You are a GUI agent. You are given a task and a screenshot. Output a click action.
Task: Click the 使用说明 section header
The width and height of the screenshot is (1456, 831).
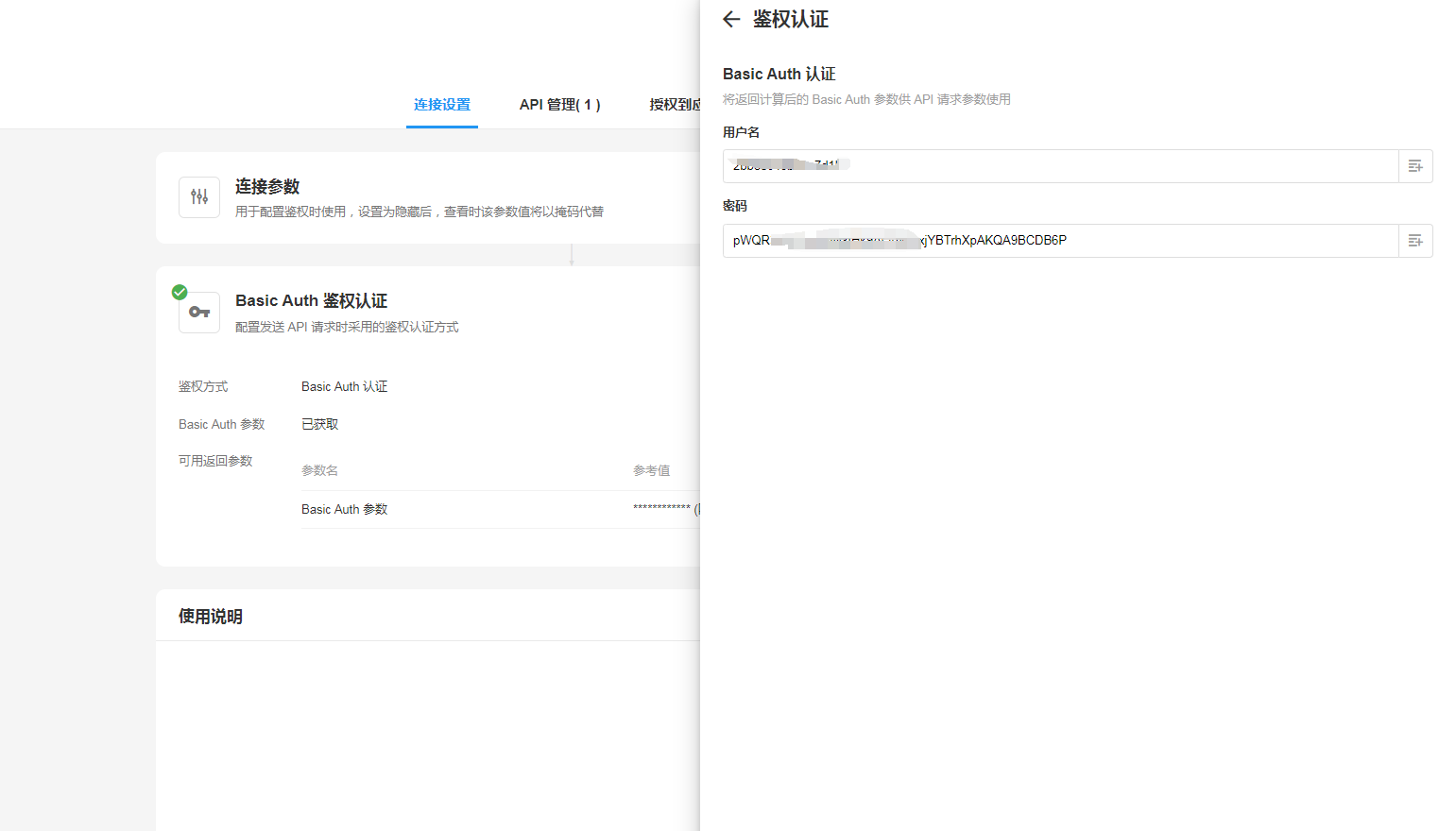[211, 617]
